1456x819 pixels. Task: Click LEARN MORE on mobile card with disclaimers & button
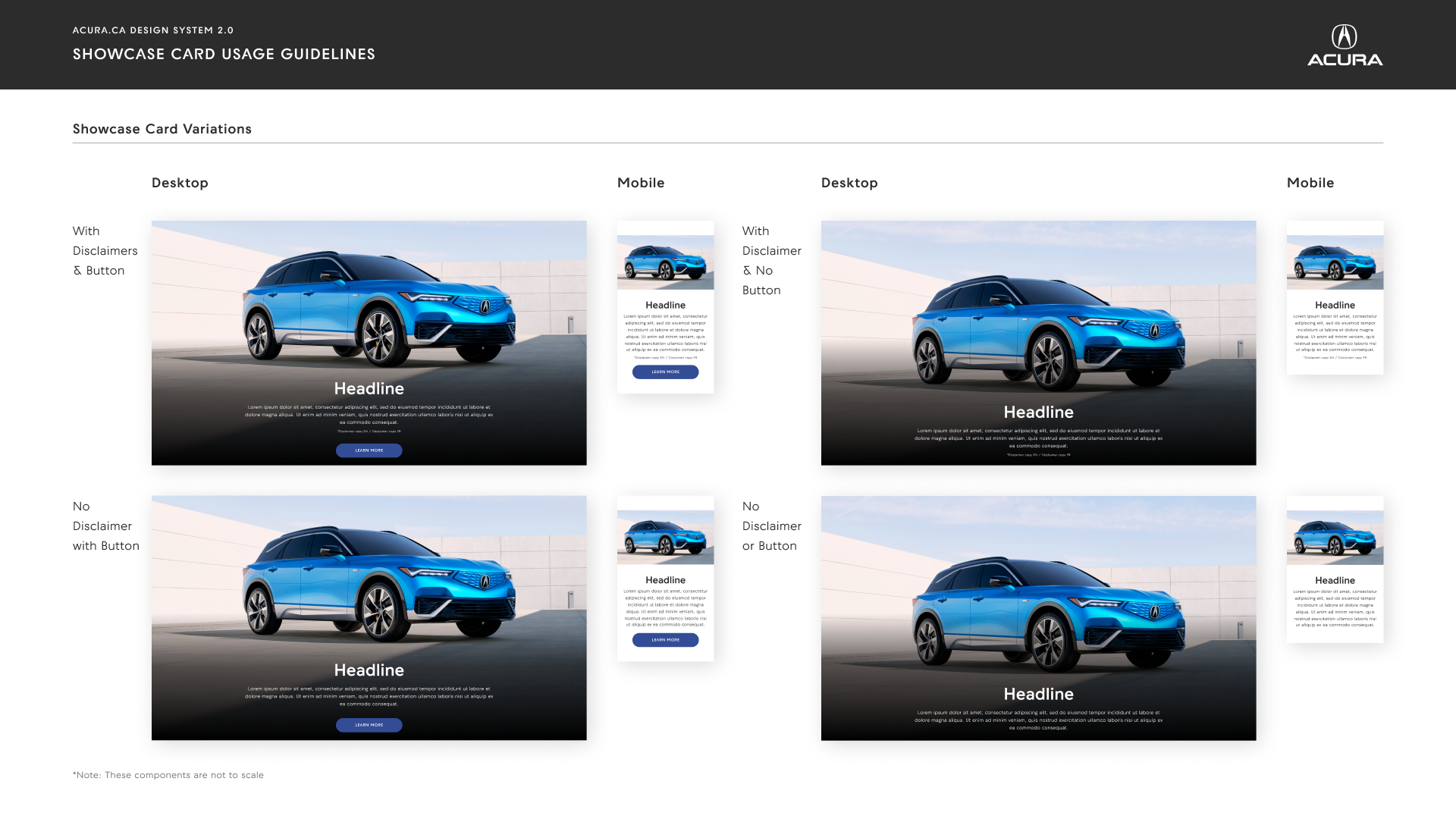click(666, 372)
